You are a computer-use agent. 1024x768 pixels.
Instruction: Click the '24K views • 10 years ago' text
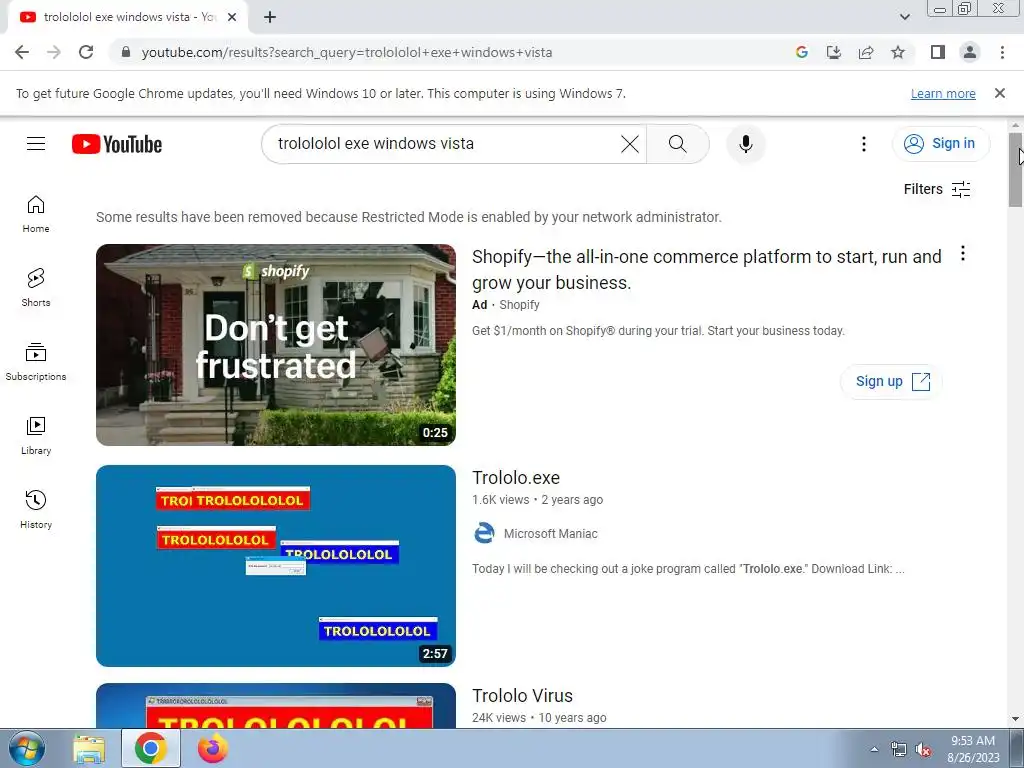(x=539, y=718)
